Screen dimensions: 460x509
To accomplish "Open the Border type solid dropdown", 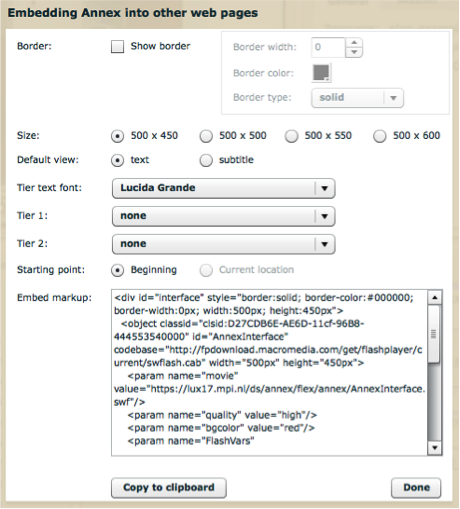I will [x=357, y=98].
